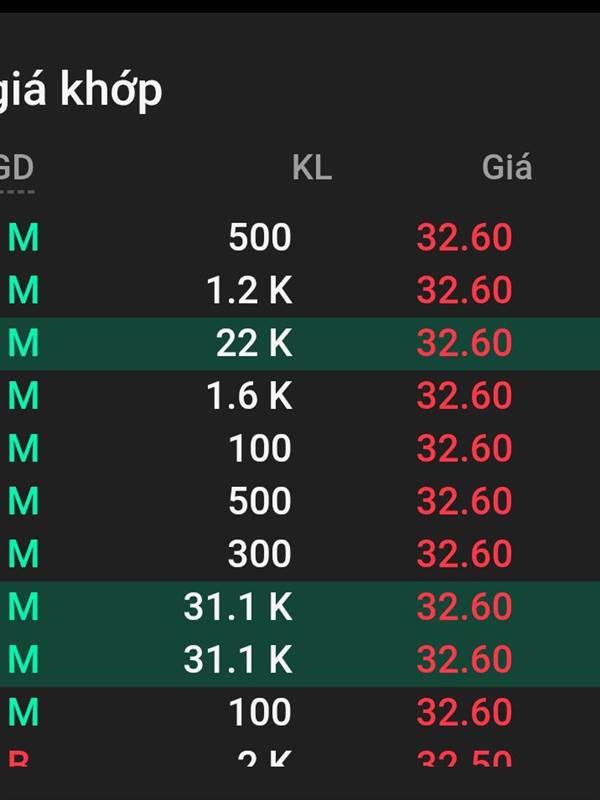This screenshot has width=600, height=800.
Task: Click the 32.60 price in the 22 K row
Action: tap(464, 343)
